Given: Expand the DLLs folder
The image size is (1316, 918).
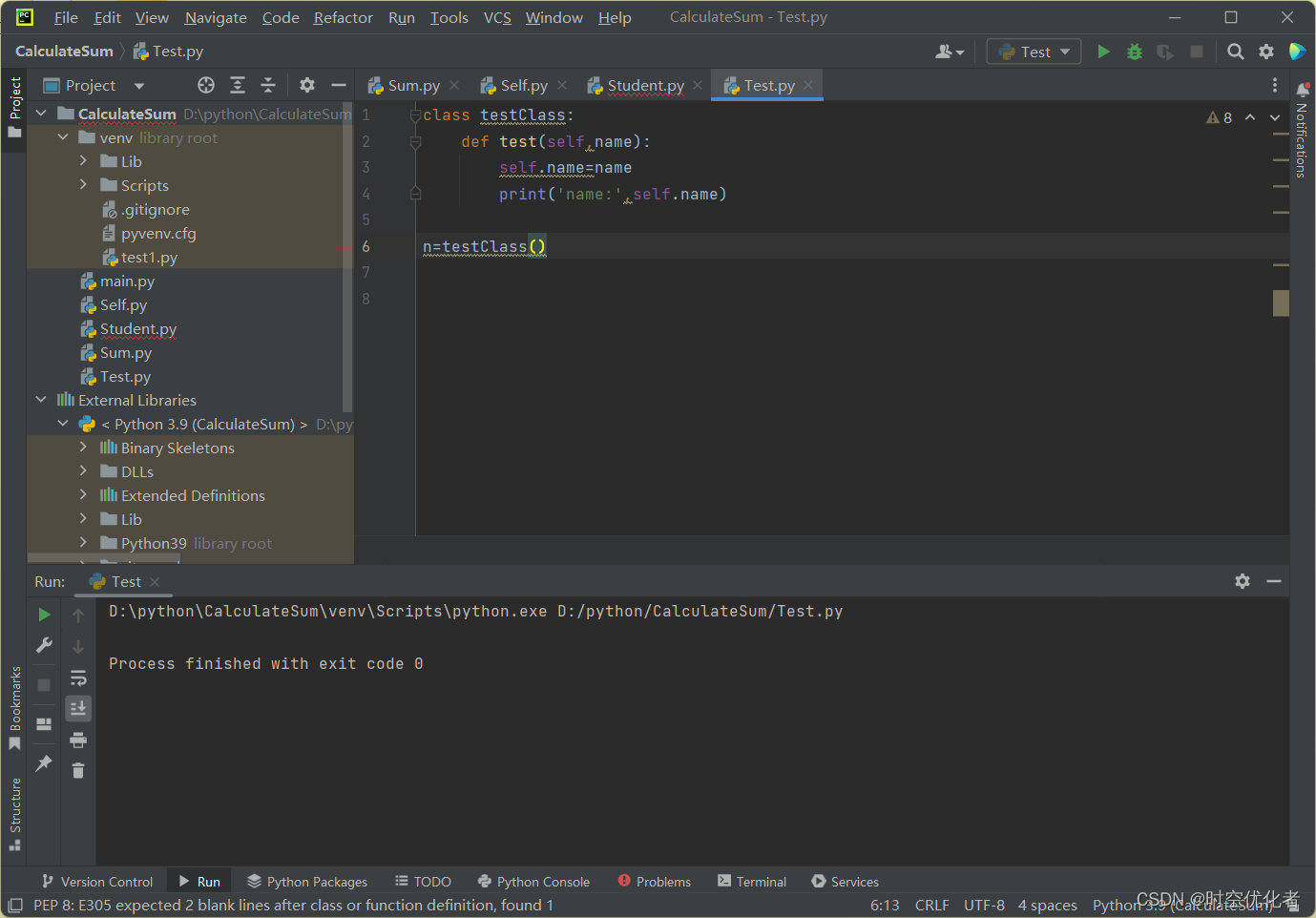Looking at the screenshot, I should point(83,471).
